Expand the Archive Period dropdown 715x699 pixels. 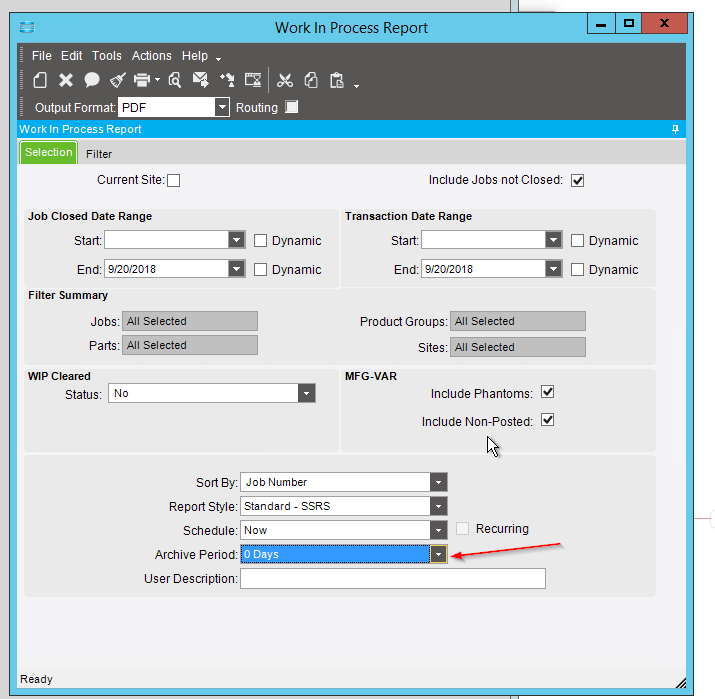[438, 554]
